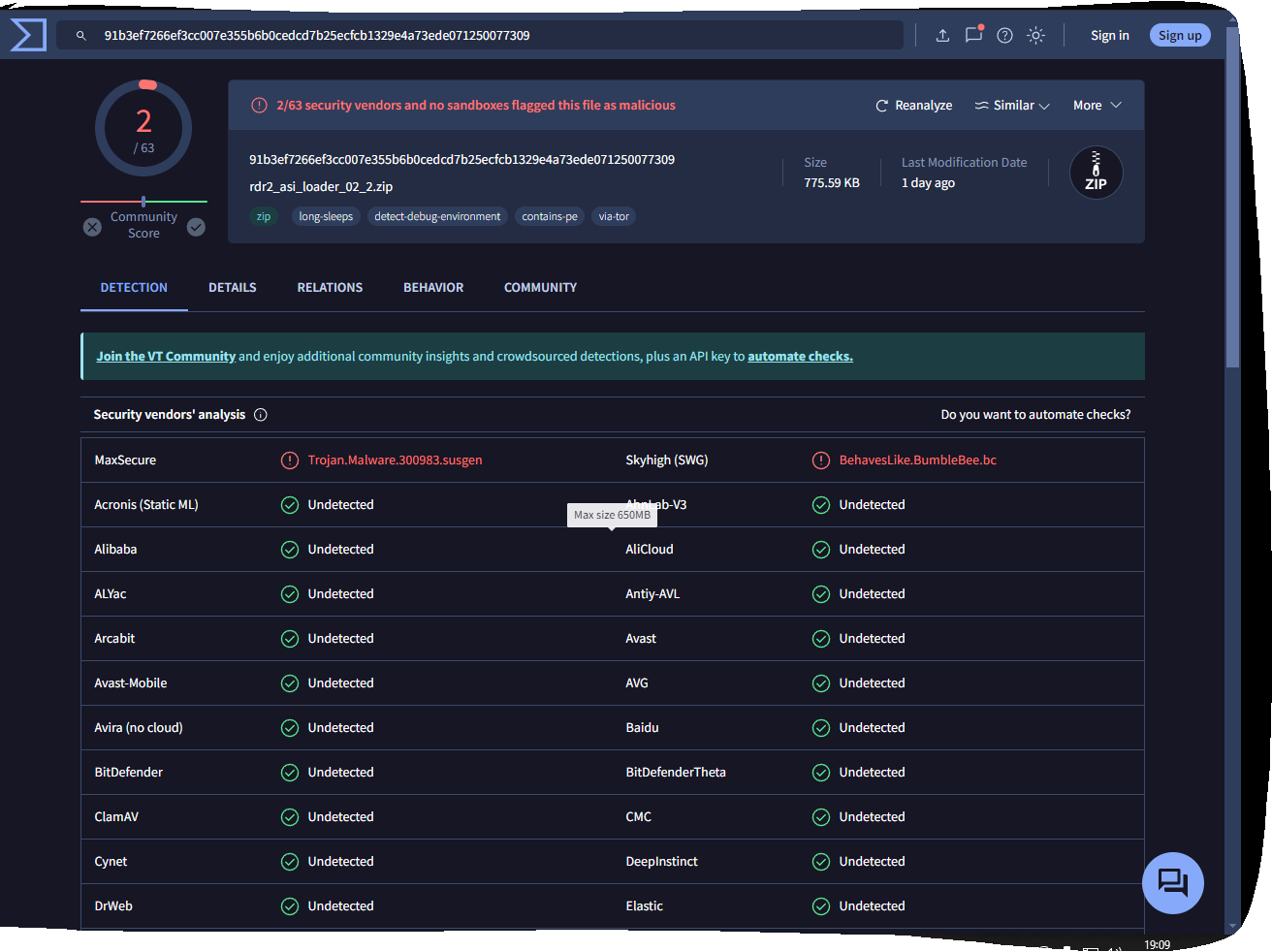This screenshot has height=952, width=1272.
Task: Click the red alert icon beside BehavesLike.BumbleBee.bc
Action: [x=821, y=460]
